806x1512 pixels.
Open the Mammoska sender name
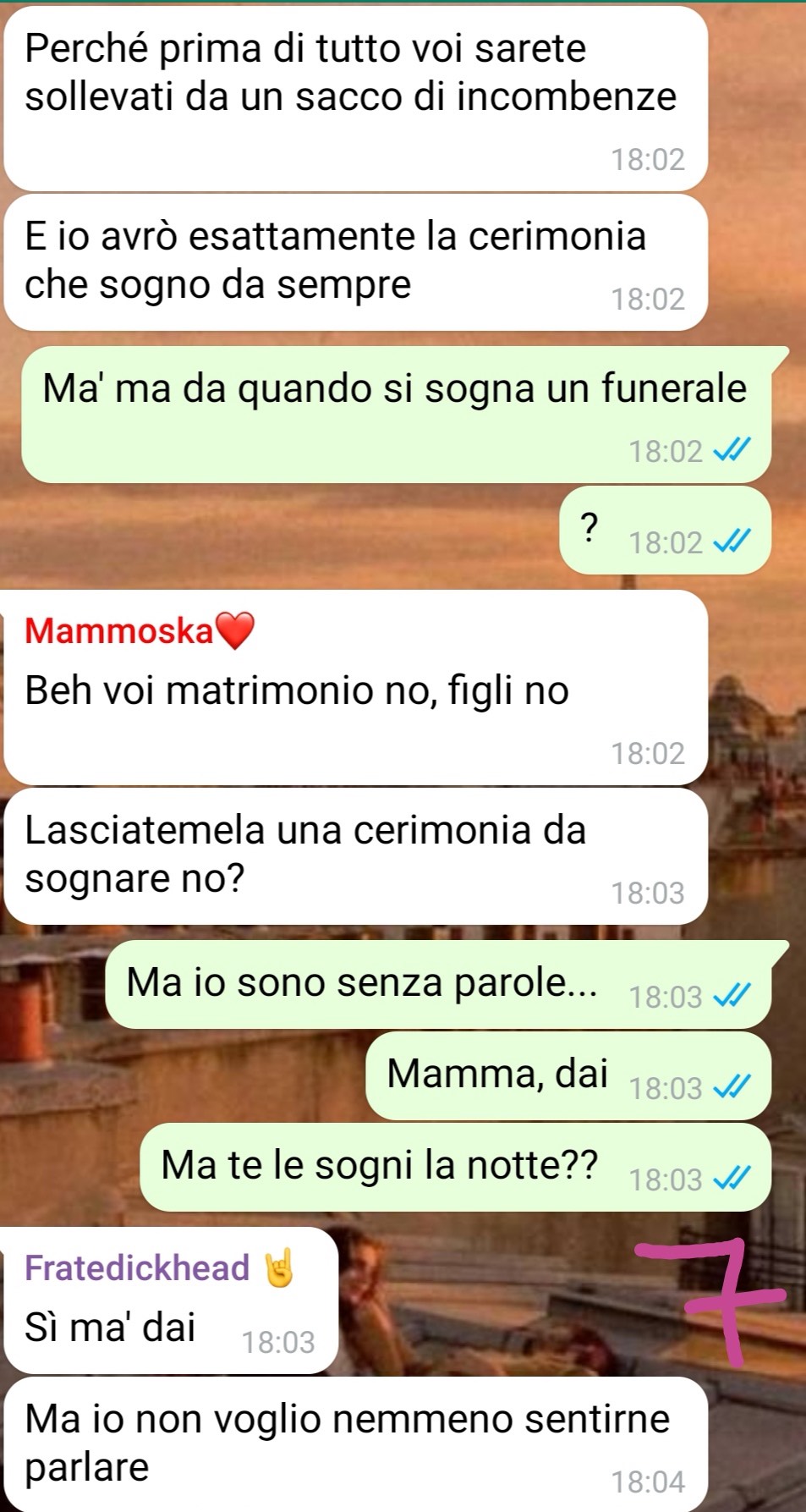tap(119, 630)
